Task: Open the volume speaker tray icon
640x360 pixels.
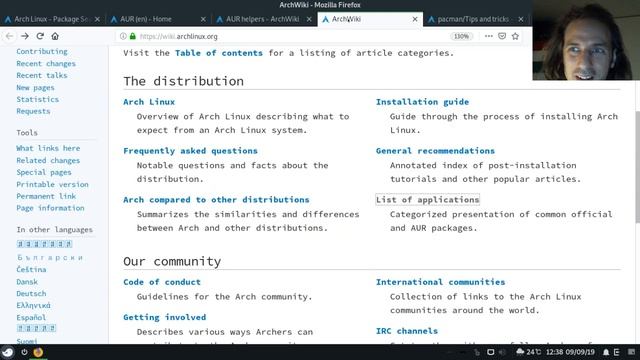Action: click(502, 352)
